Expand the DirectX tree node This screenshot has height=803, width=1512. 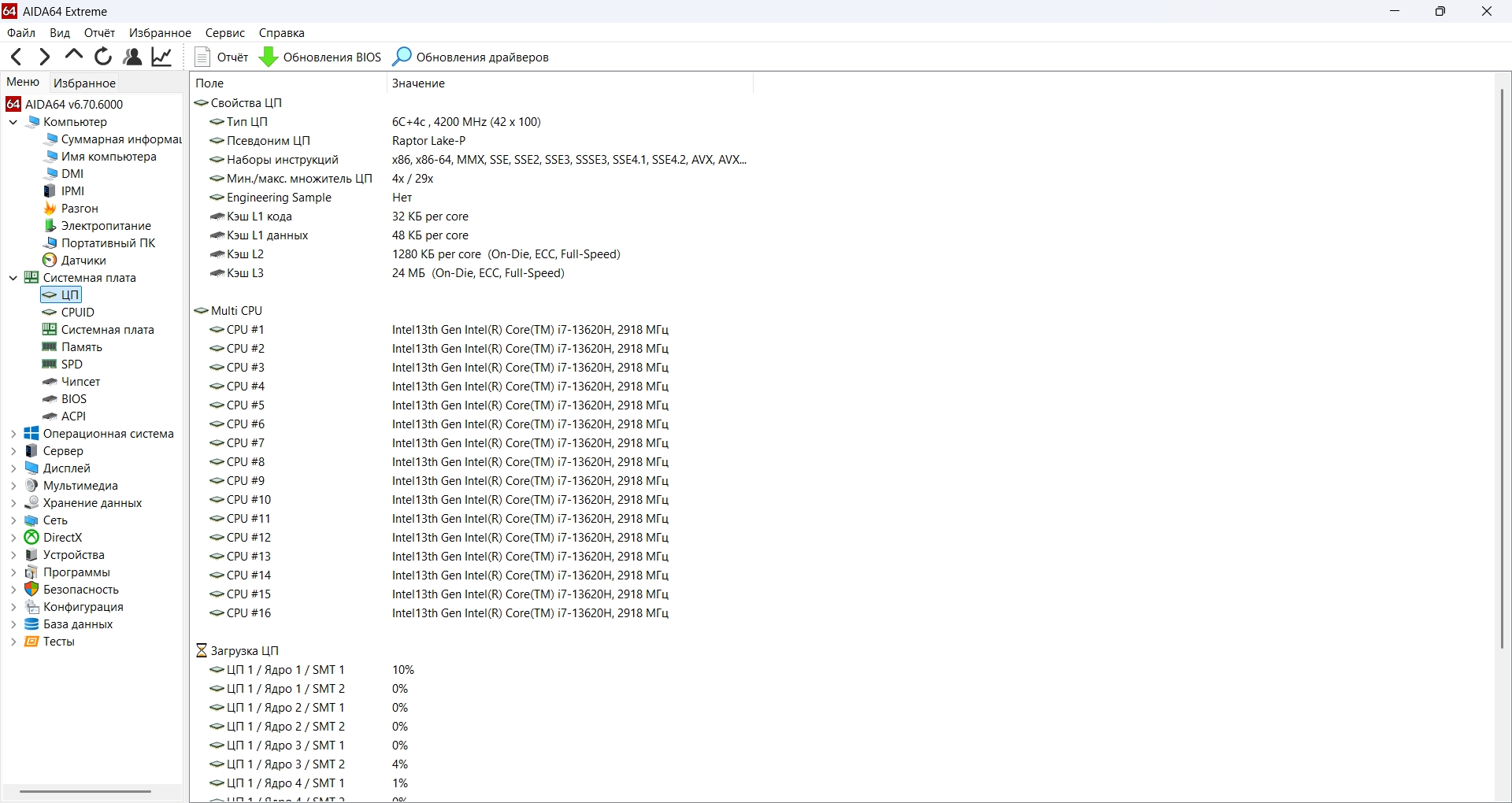pyautogui.click(x=13, y=538)
